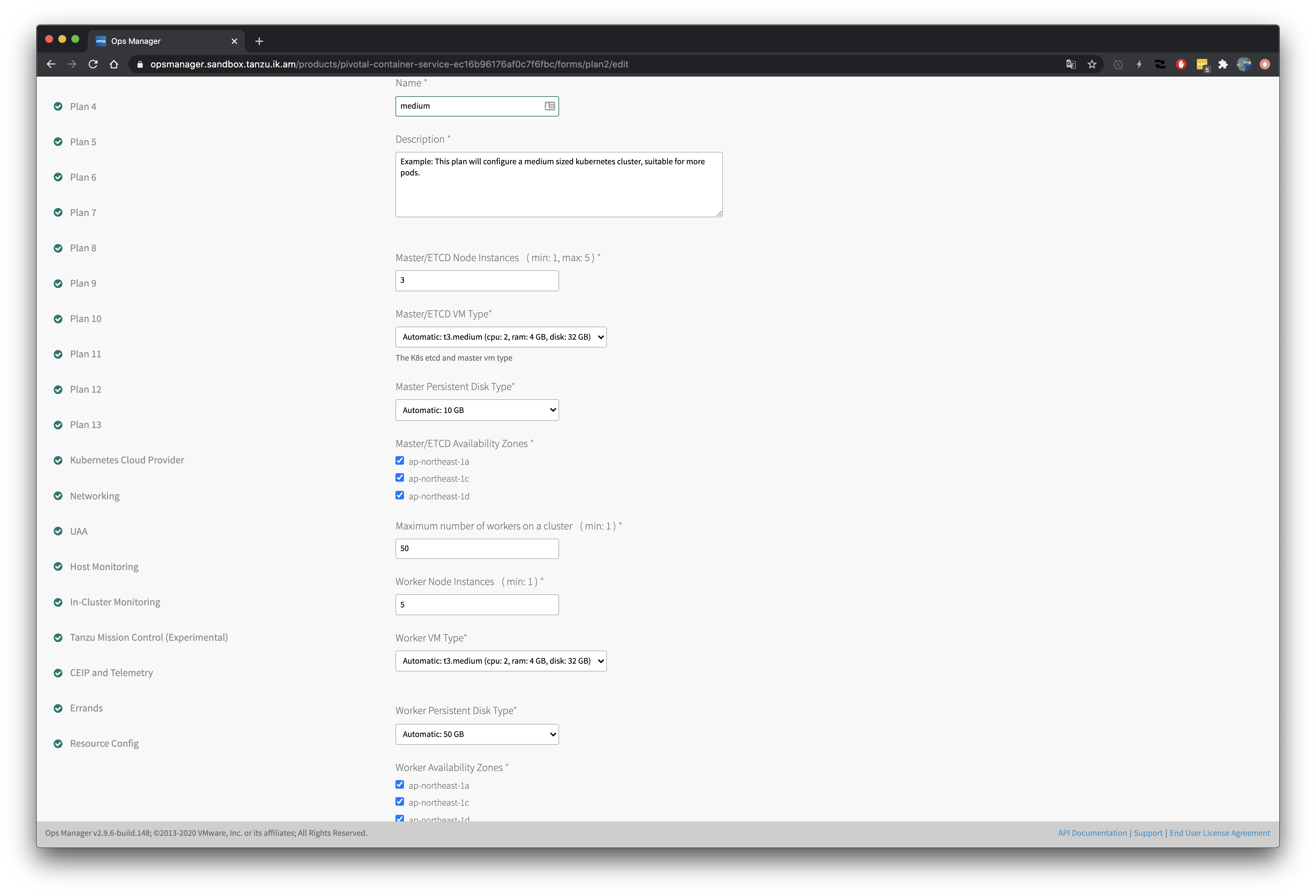Open Worker Persistent Disk Type dropdown
Image resolution: width=1316 pixels, height=896 pixels.
tap(477, 735)
